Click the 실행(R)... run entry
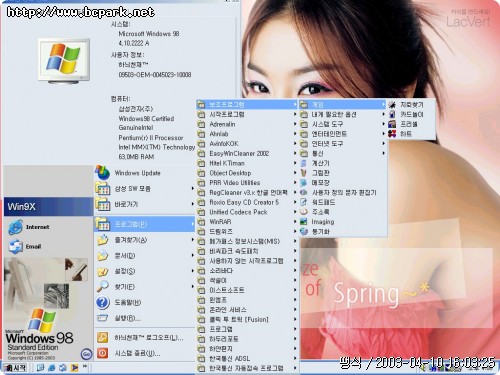 click(x=144, y=318)
